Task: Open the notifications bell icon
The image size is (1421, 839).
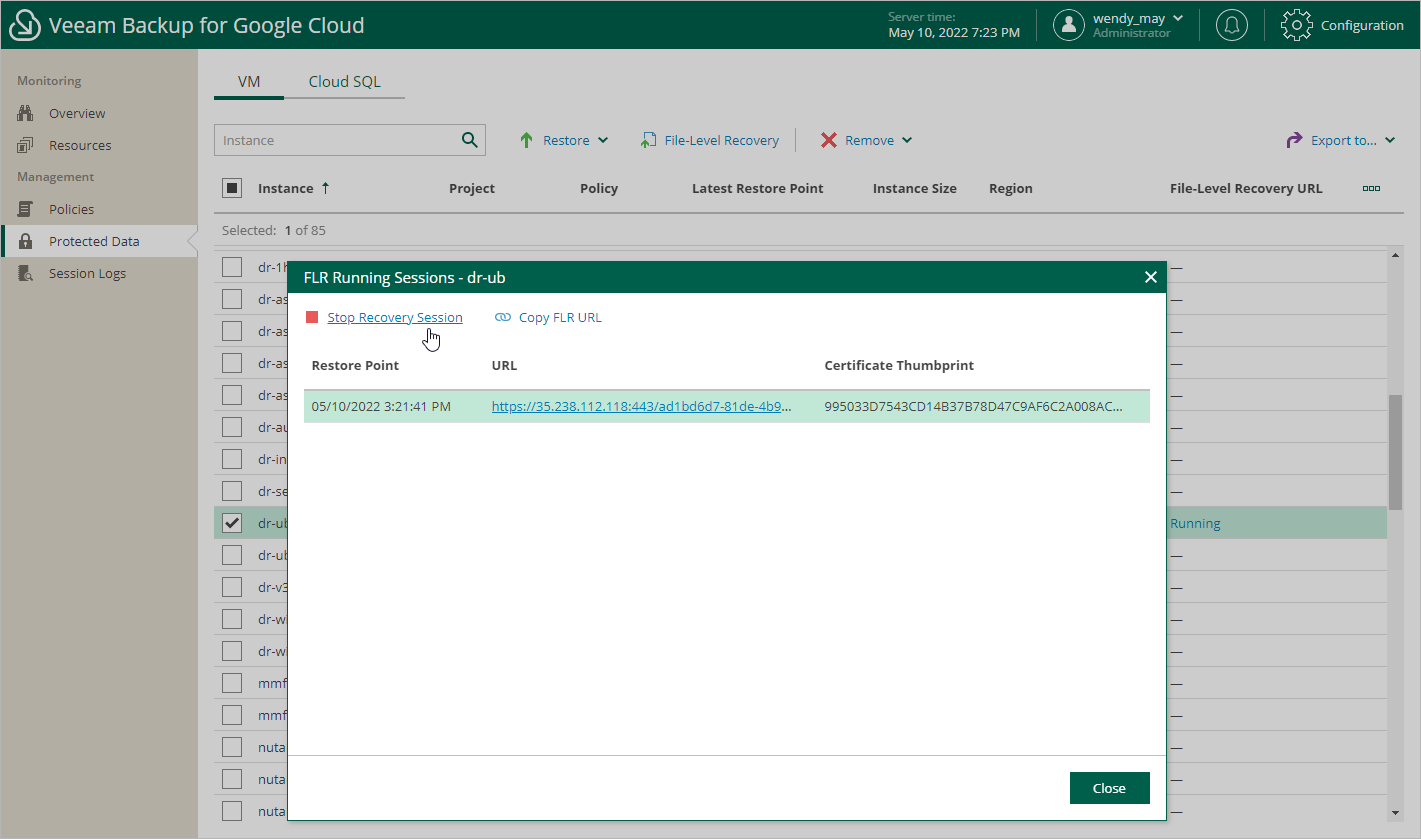Action: [1231, 25]
